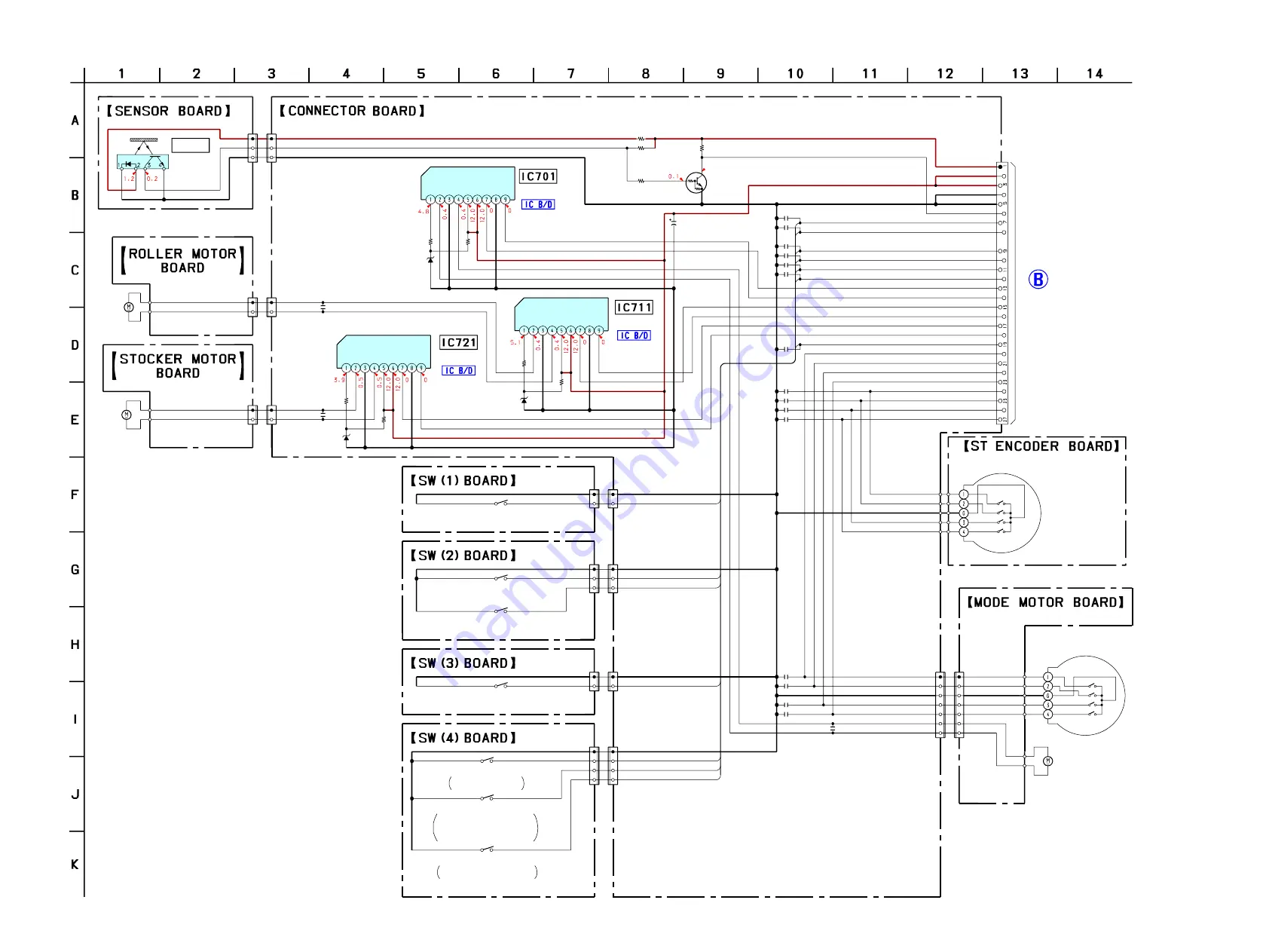
Task: Click the Mode Motor Board rotary switch circle
Action: [1086, 696]
